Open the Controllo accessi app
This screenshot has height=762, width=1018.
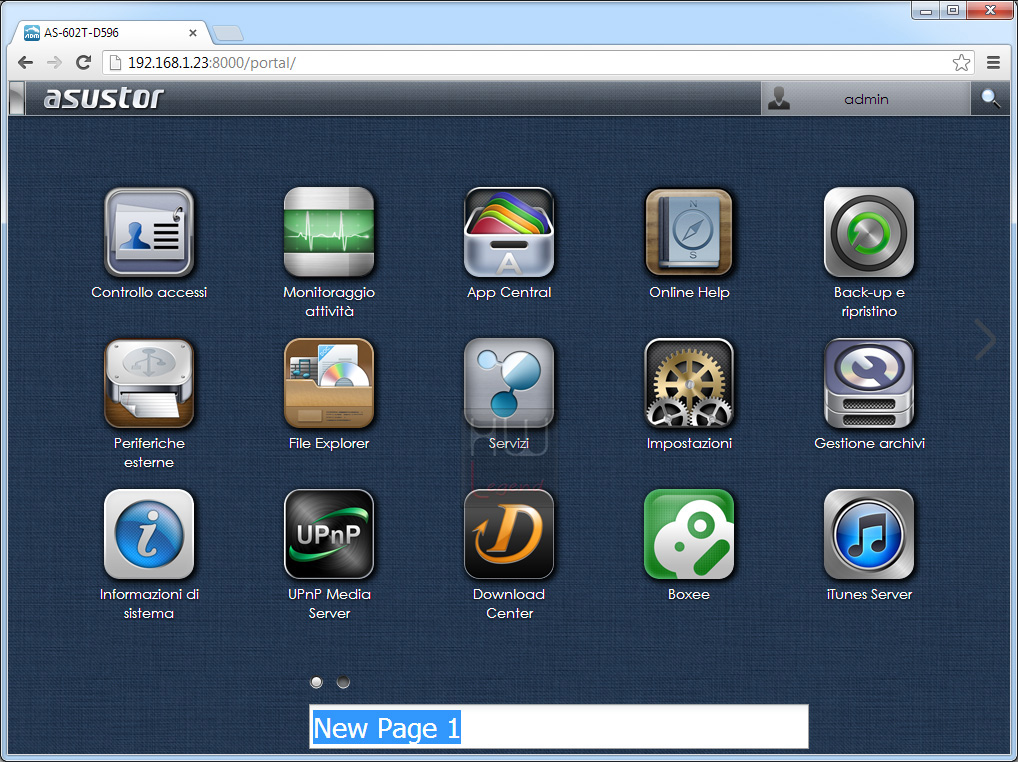click(x=149, y=232)
